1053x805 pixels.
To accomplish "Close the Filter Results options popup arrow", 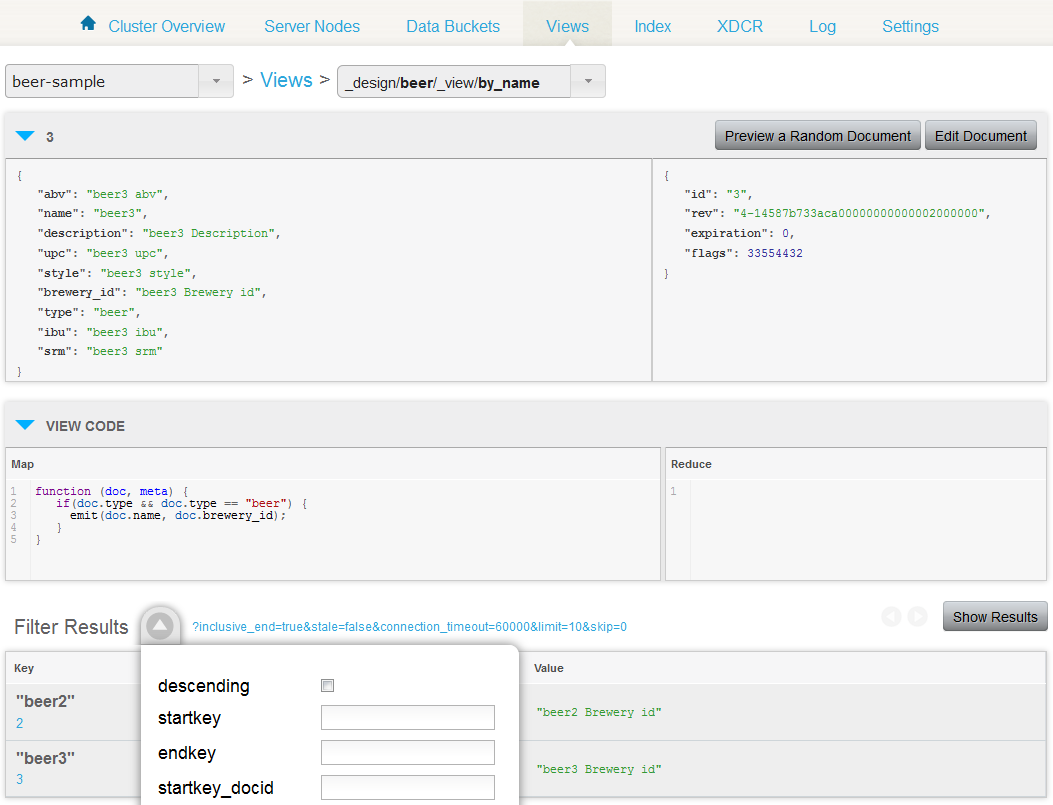I will point(160,626).
